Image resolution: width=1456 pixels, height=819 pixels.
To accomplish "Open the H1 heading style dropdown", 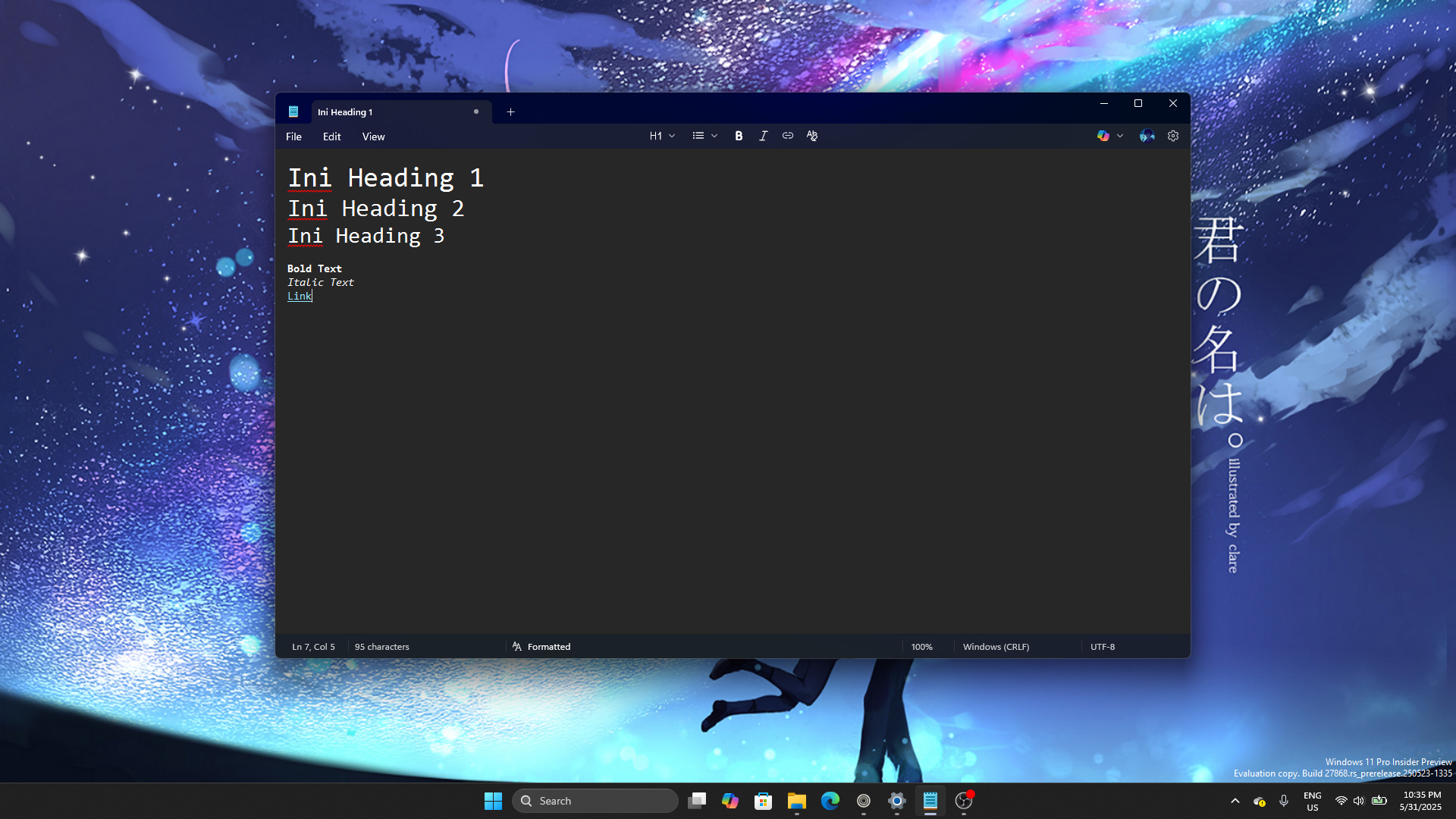I will 662,136.
